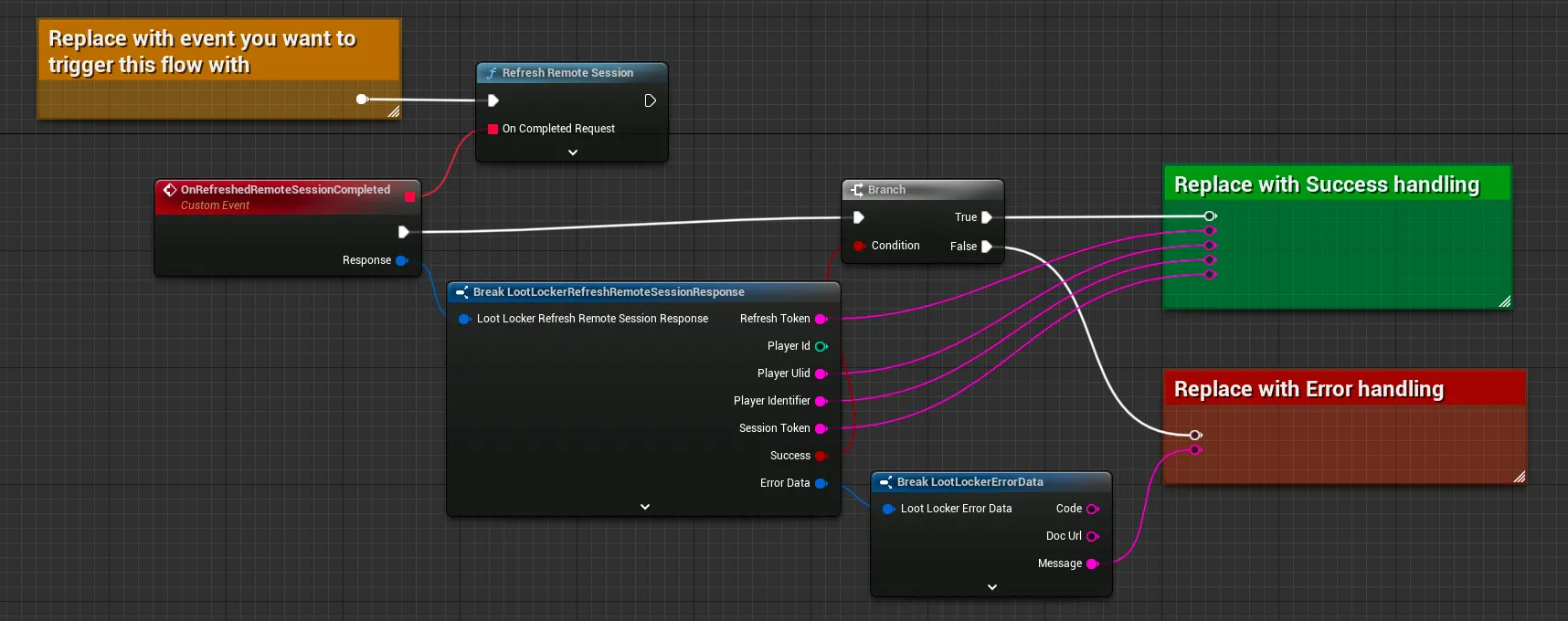Click resize handle of Error handling comment
The width and height of the screenshot is (1568, 621).
1520,477
